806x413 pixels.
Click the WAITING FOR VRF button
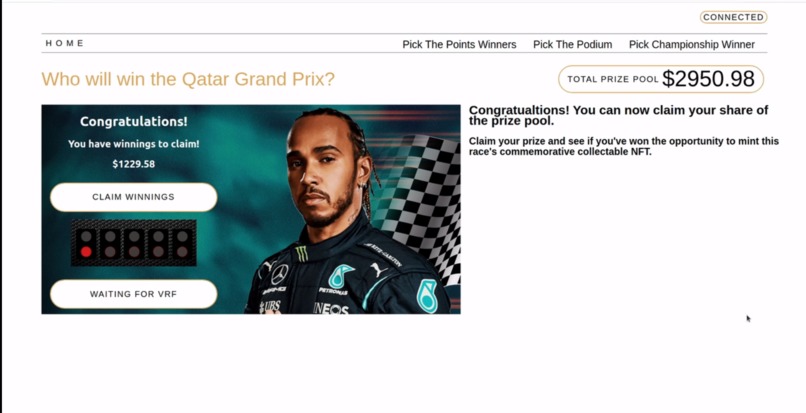(x=134, y=294)
